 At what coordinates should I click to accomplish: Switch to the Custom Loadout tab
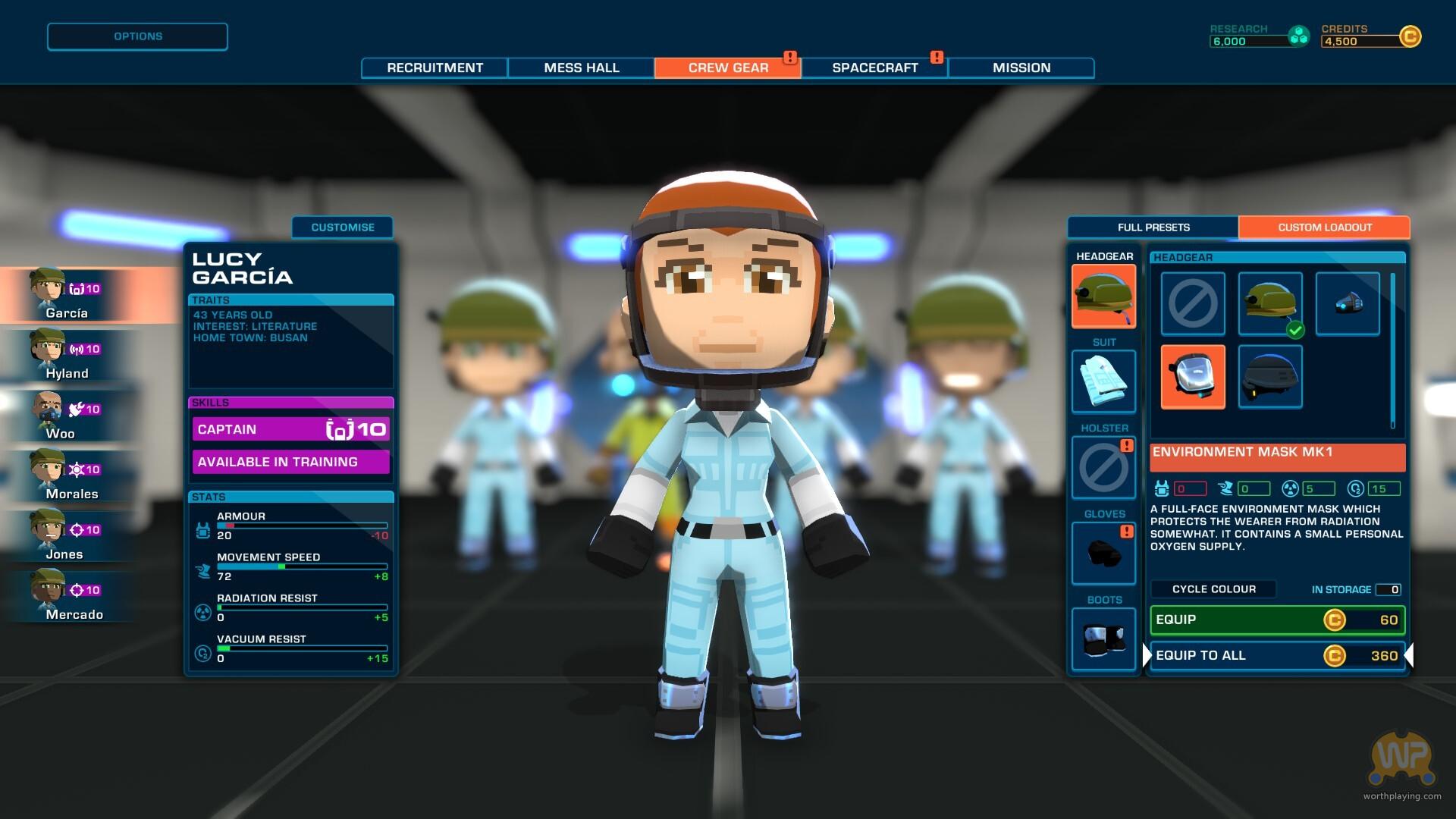point(1324,227)
